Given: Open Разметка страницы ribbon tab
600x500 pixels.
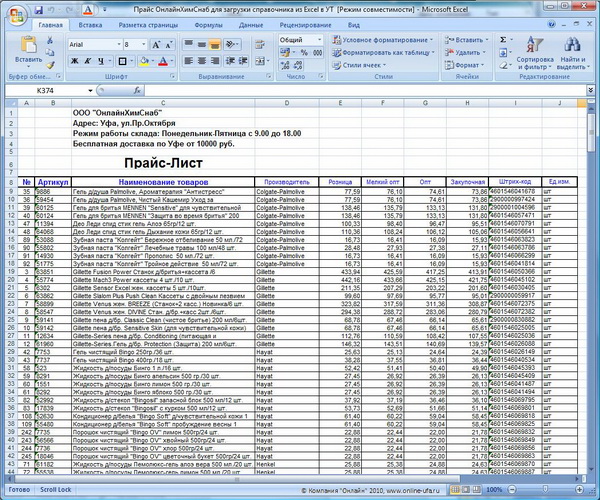Looking at the screenshot, I should (x=148, y=25).
